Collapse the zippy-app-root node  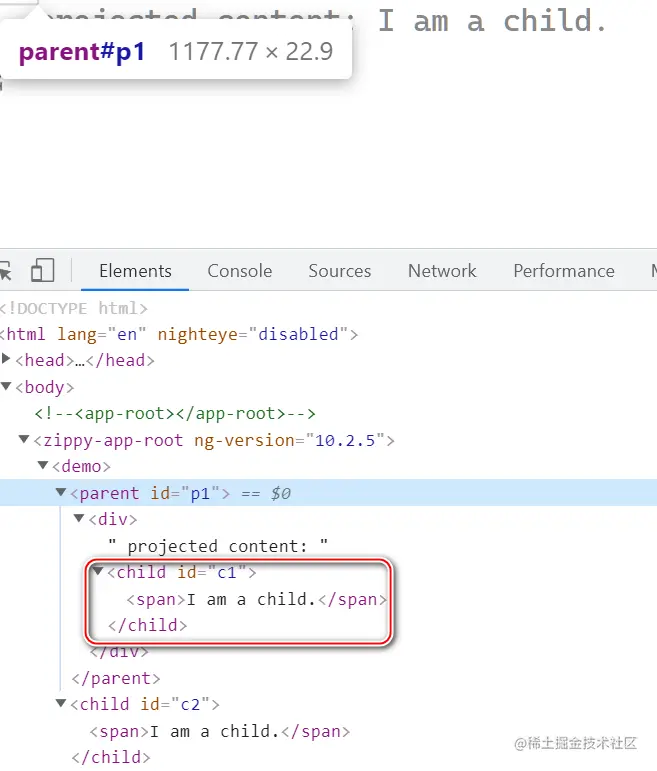(24, 439)
